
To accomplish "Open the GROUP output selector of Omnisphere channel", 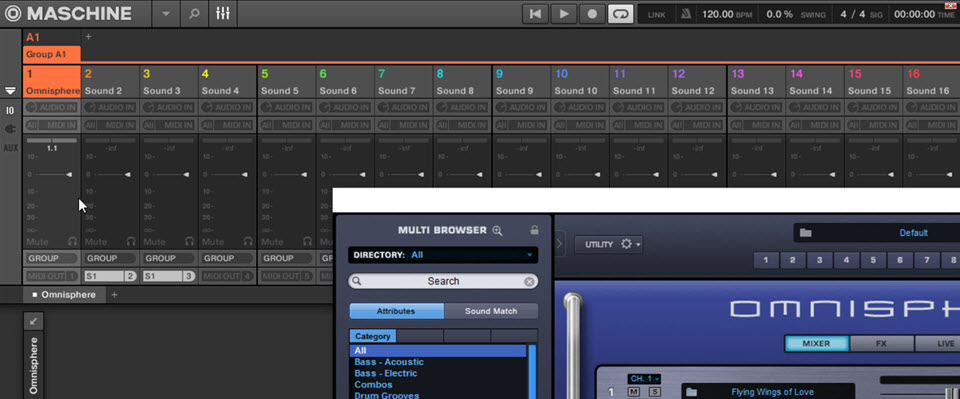I will click(52, 258).
